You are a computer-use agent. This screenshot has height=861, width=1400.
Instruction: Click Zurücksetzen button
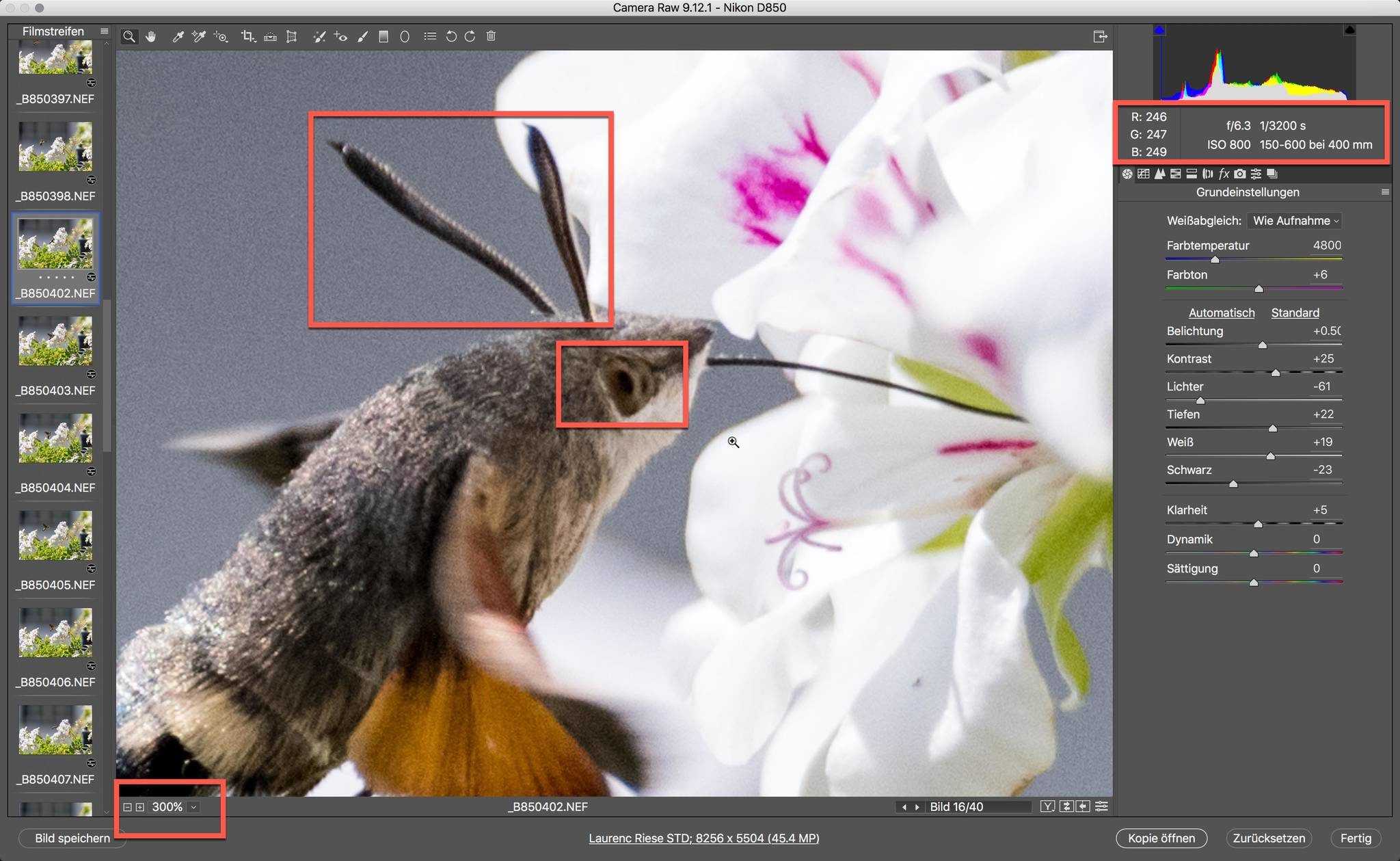pos(1269,838)
